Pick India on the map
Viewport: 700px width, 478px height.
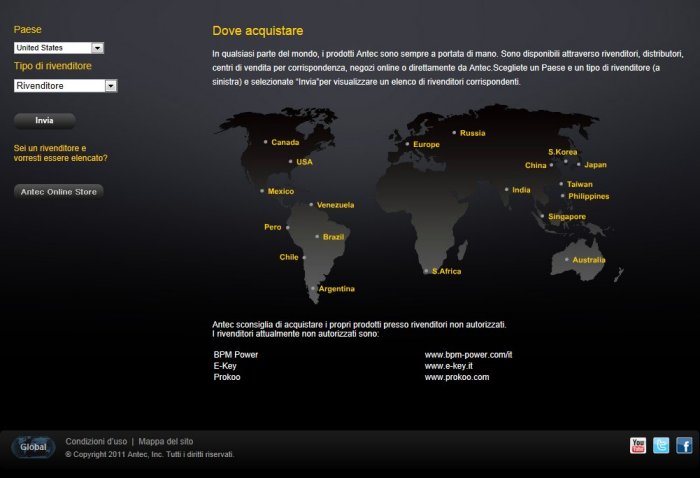click(x=521, y=190)
